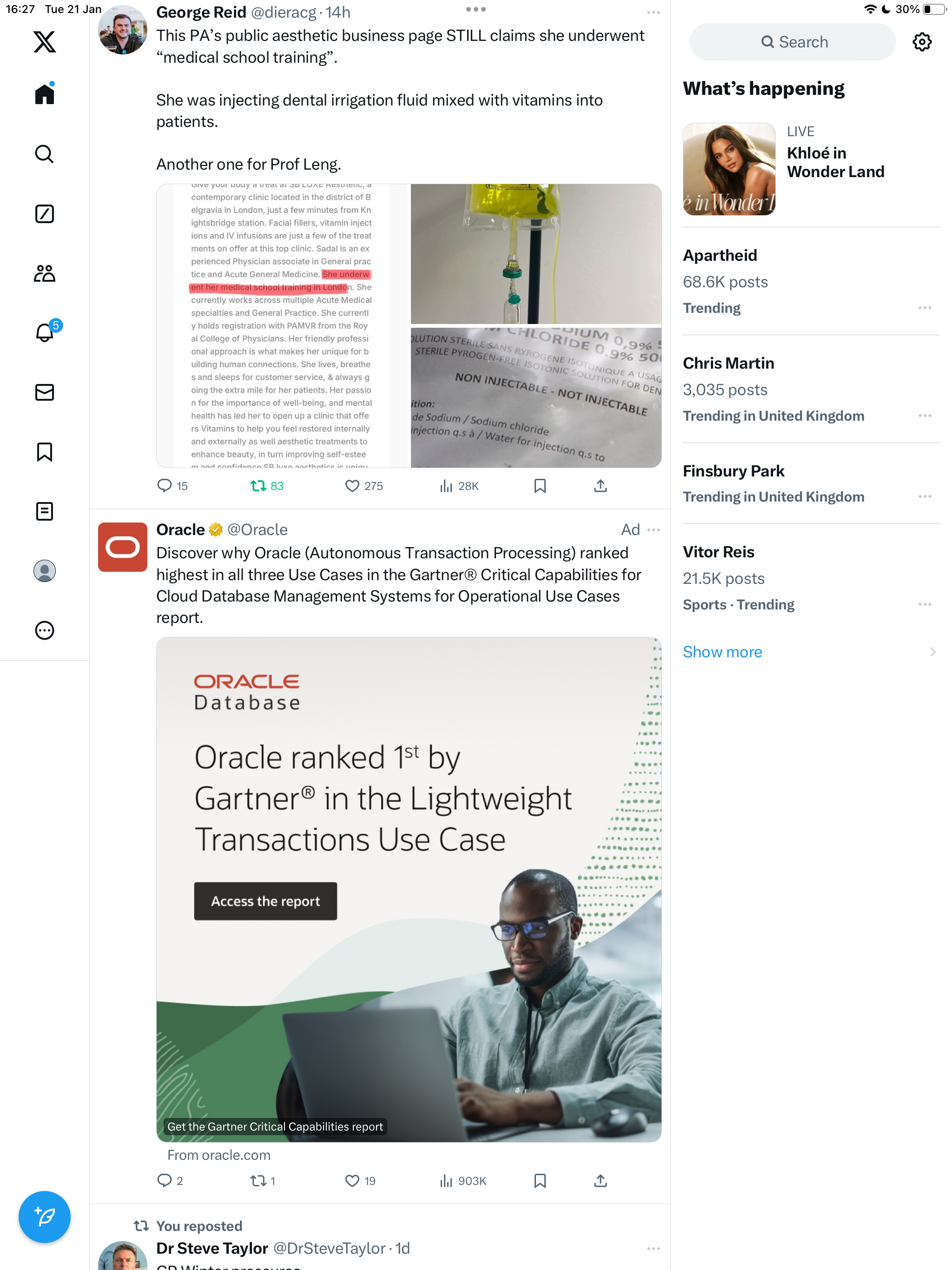Open more options for Apartheid trend
952x1270 pixels.
[925, 308]
